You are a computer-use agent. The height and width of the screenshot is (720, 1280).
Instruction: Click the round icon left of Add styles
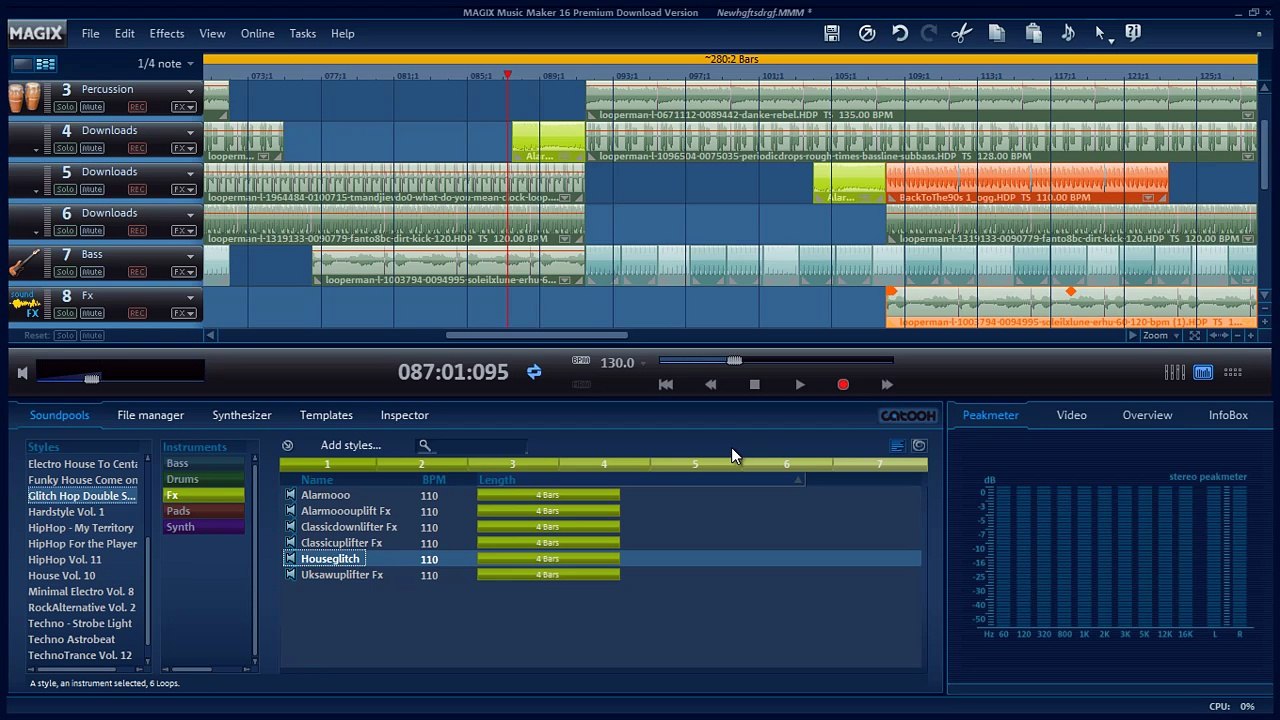click(x=288, y=445)
